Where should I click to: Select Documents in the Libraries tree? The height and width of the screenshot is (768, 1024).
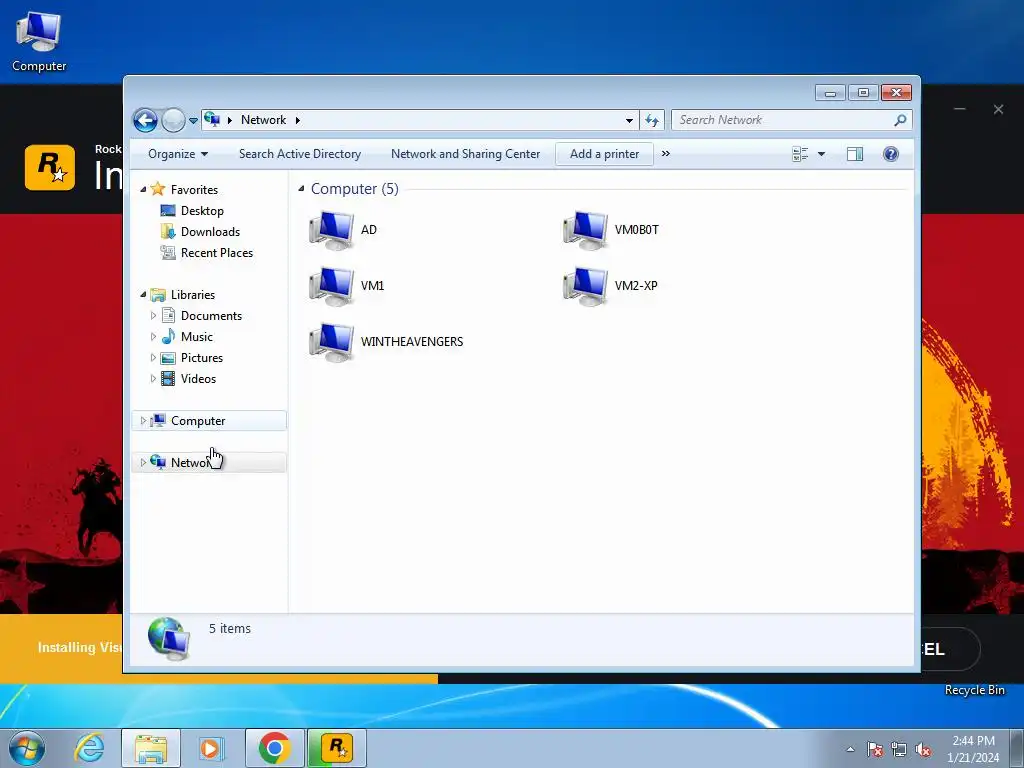pos(211,315)
